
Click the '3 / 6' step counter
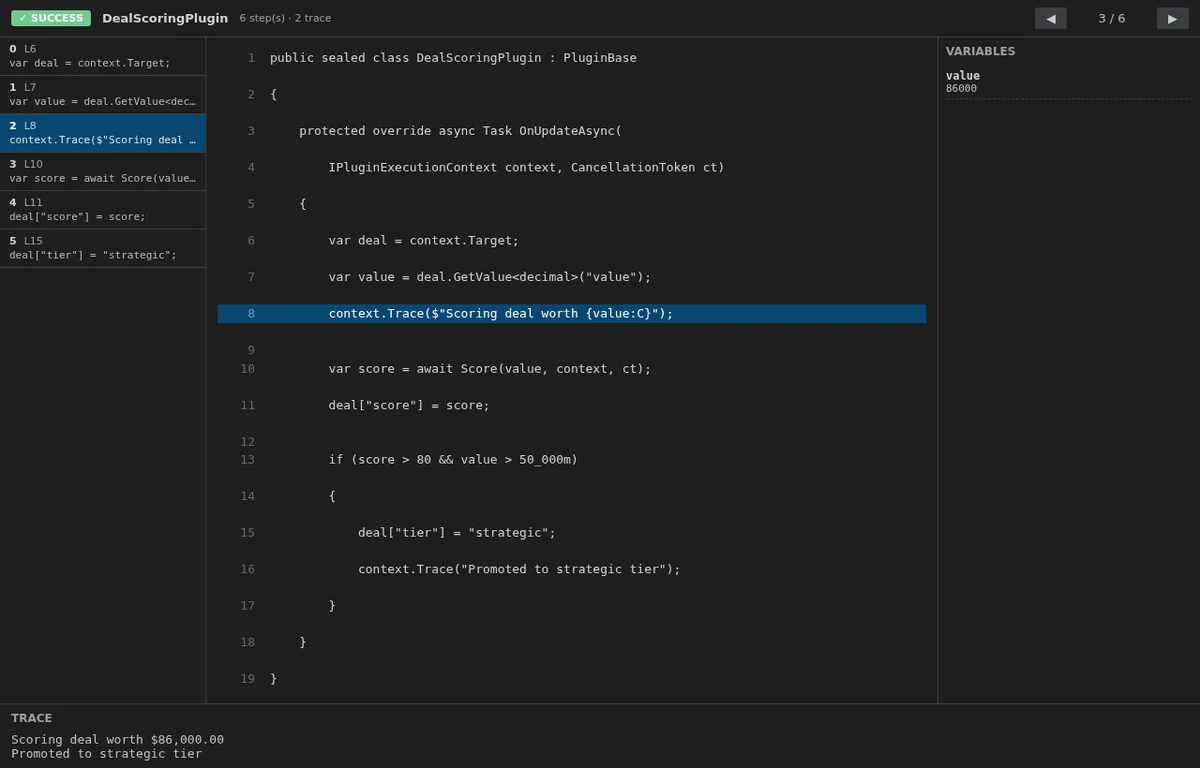pyautogui.click(x=1111, y=18)
